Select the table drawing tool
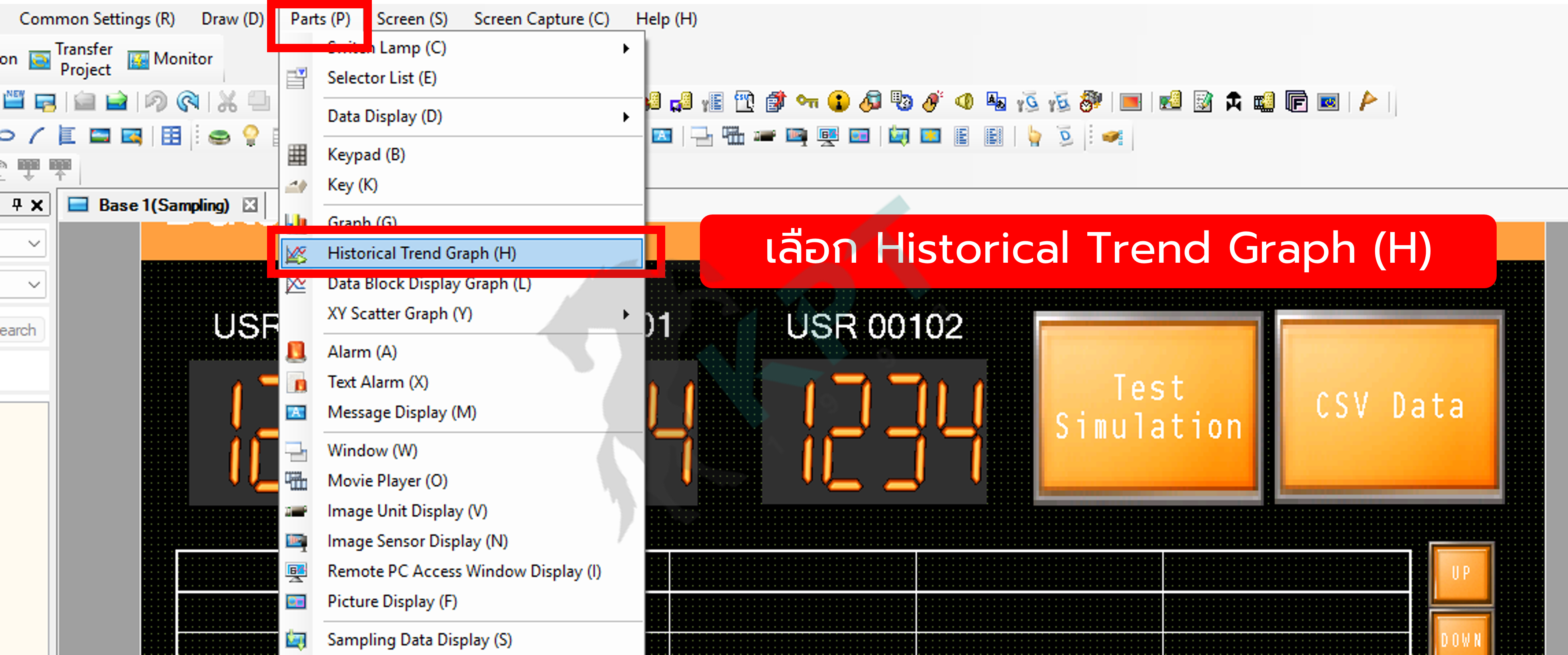 [171, 136]
